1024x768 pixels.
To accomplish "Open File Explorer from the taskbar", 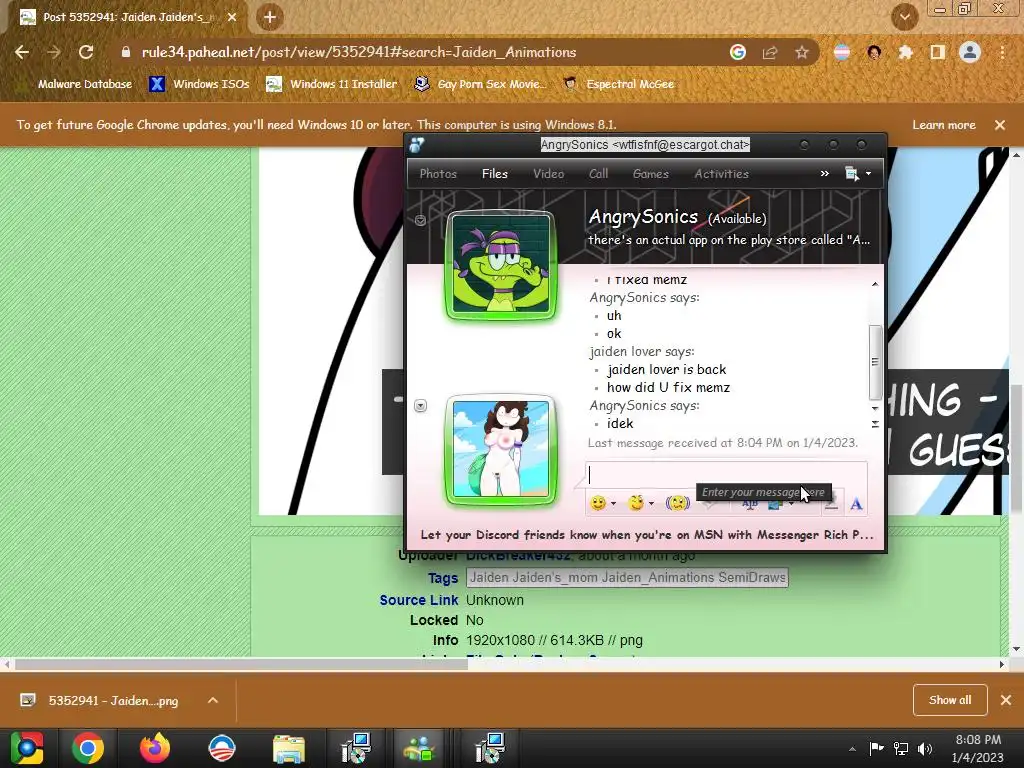I will (x=289, y=748).
